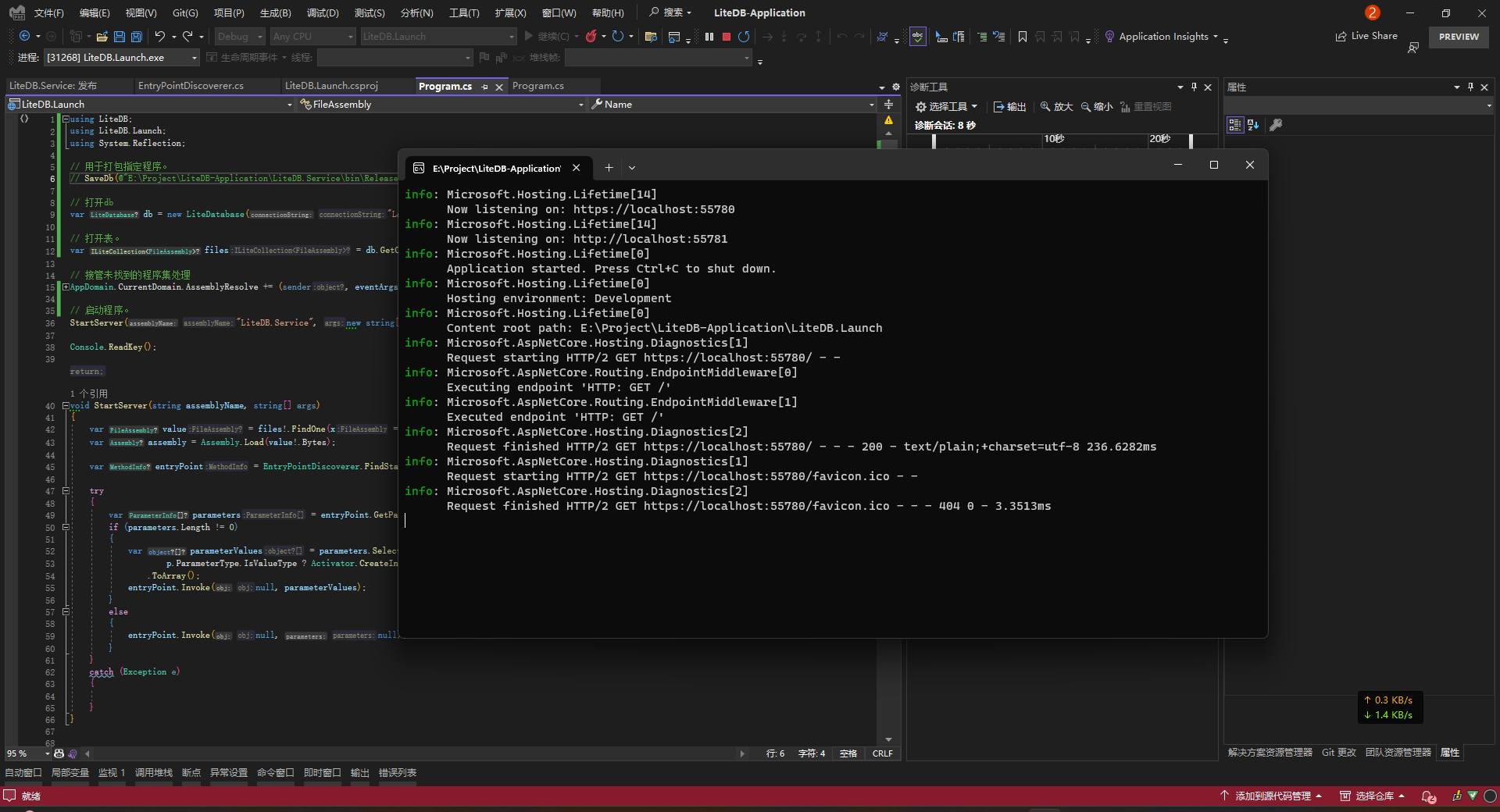
Task: Click the property pages wrench icon
Action: tap(1276, 125)
